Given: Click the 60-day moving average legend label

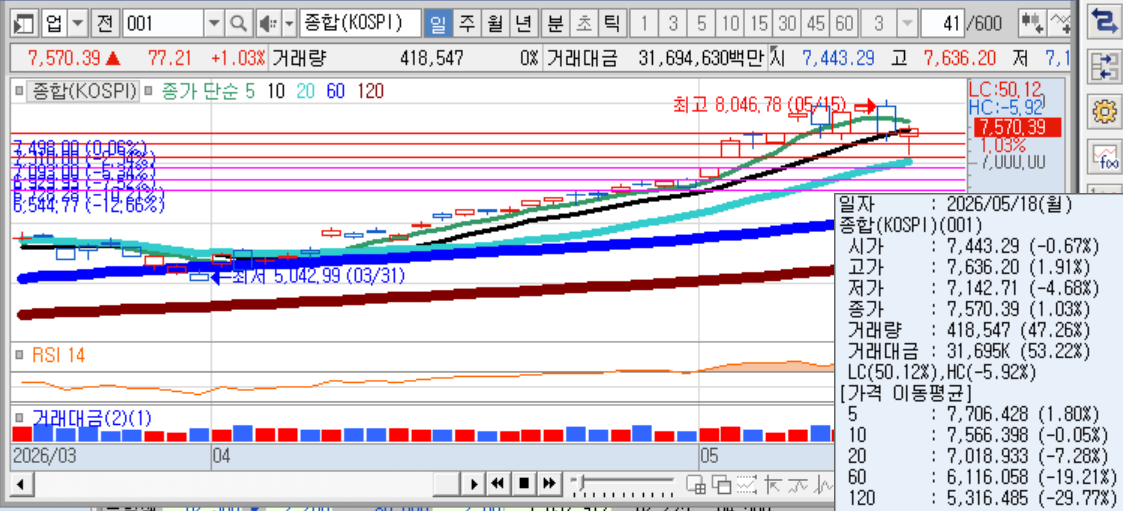Looking at the screenshot, I should [336, 91].
